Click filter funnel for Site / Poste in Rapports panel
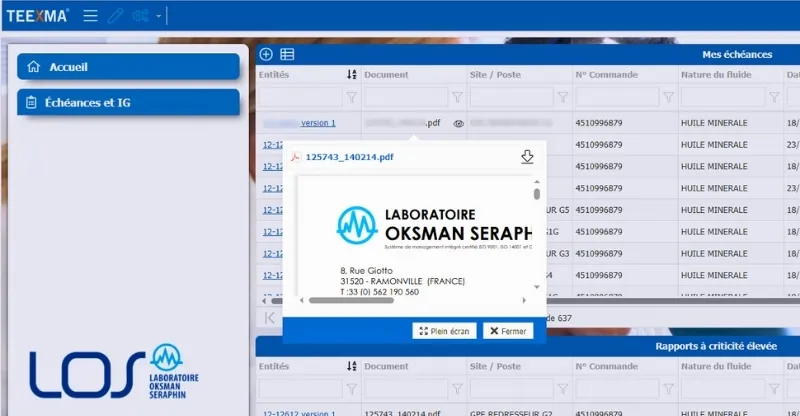Viewport: 800px width, 416px height. (x=563, y=389)
